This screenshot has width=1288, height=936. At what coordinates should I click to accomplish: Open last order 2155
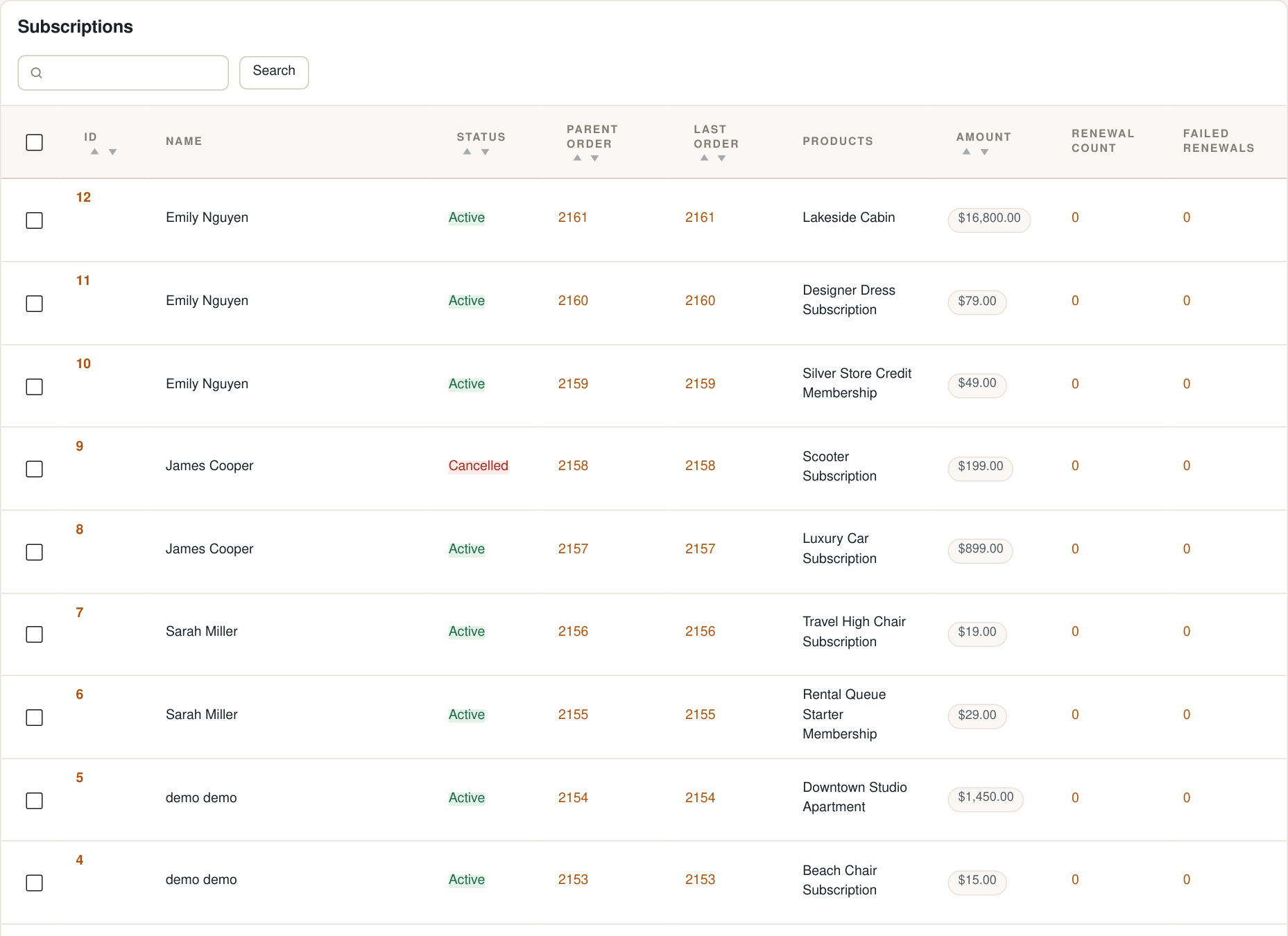[x=701, y=715]
